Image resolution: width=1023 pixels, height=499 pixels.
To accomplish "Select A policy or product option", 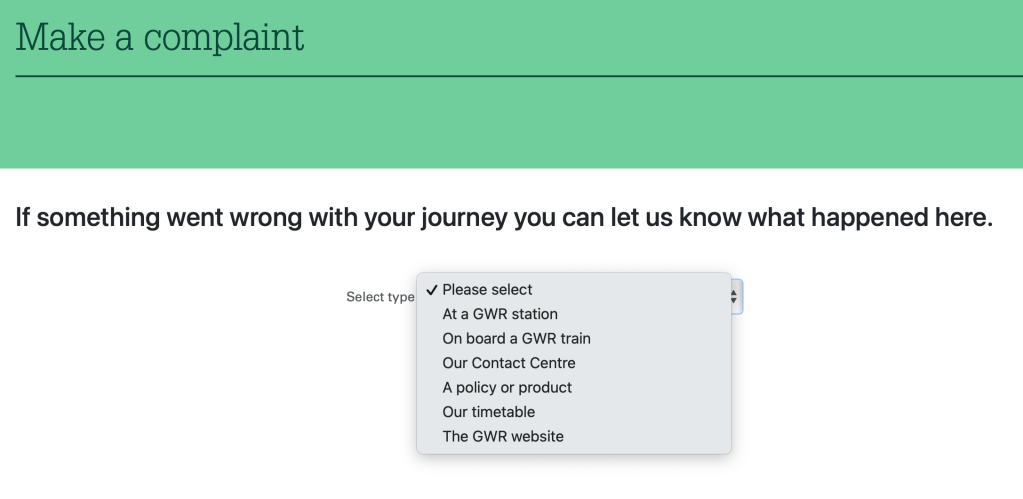I will click(x=506, y=387).
